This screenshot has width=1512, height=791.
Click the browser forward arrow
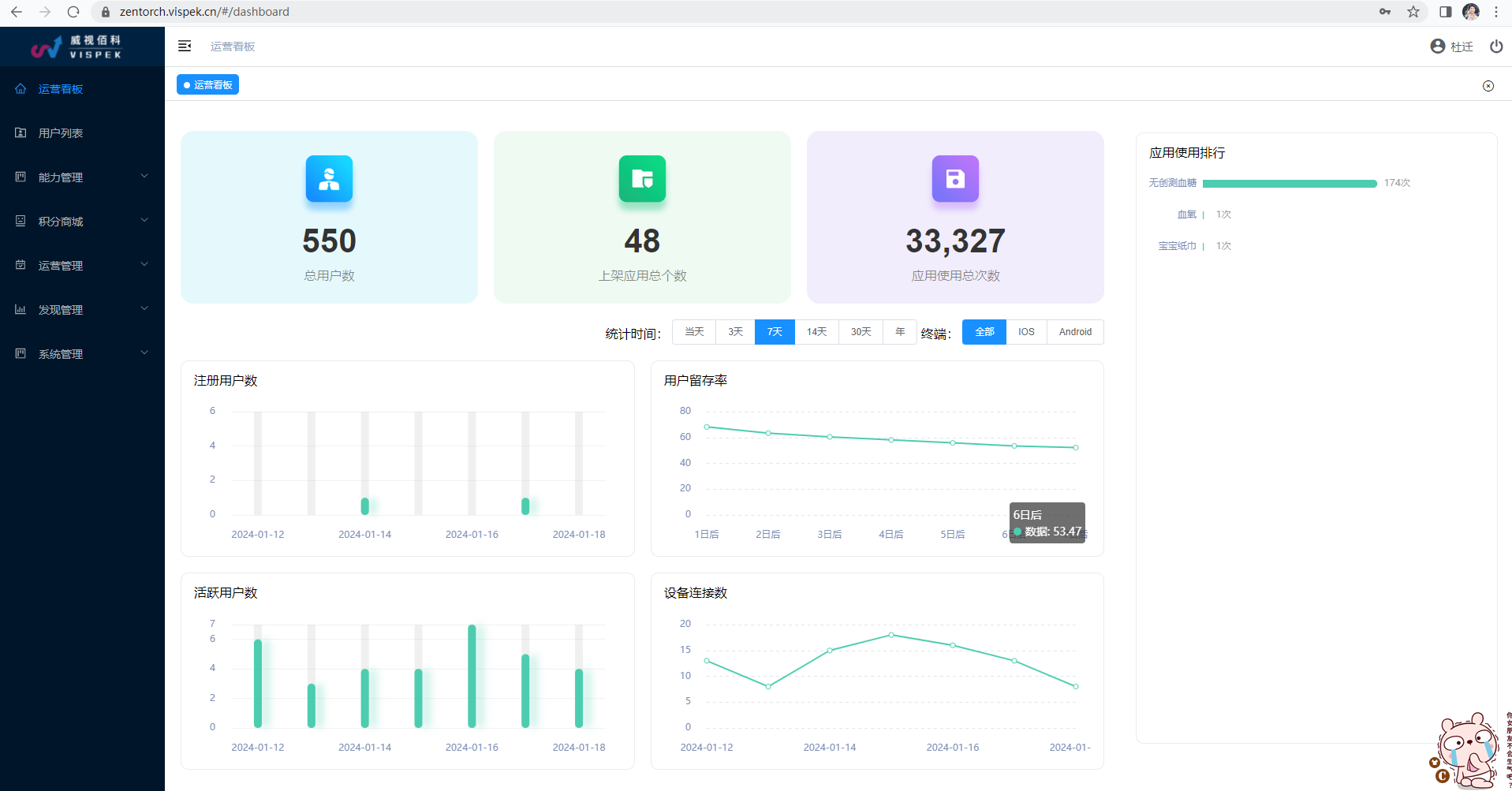coord(45,12)
